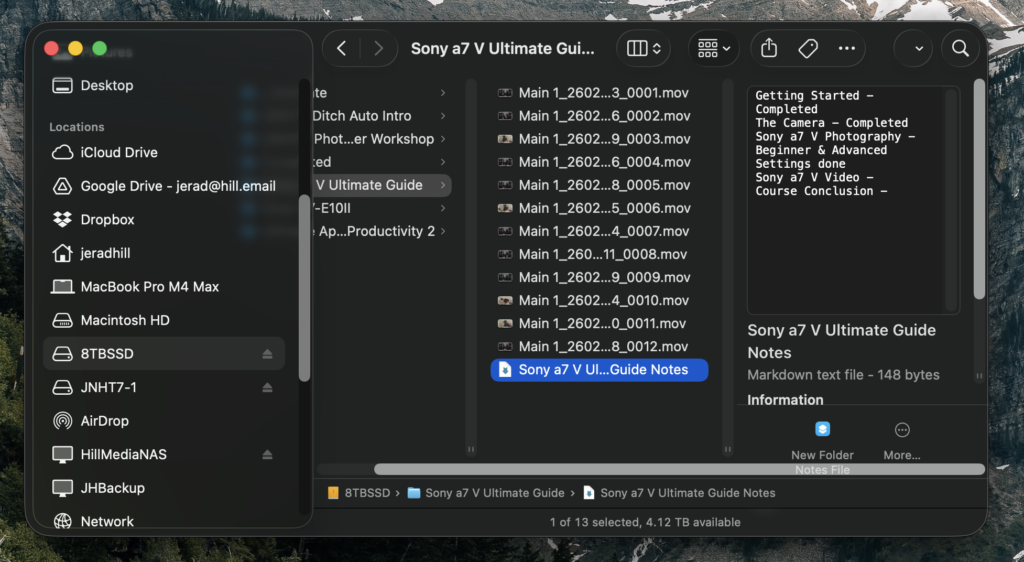The height and width of the screenshot is (562, 1024).
Task: Open the More... quick actions button
Action: click(902, 441)
